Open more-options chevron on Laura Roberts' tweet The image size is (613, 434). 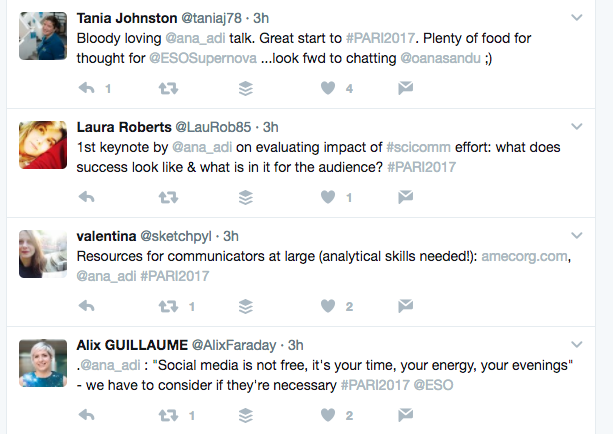(x=577, y=127)
